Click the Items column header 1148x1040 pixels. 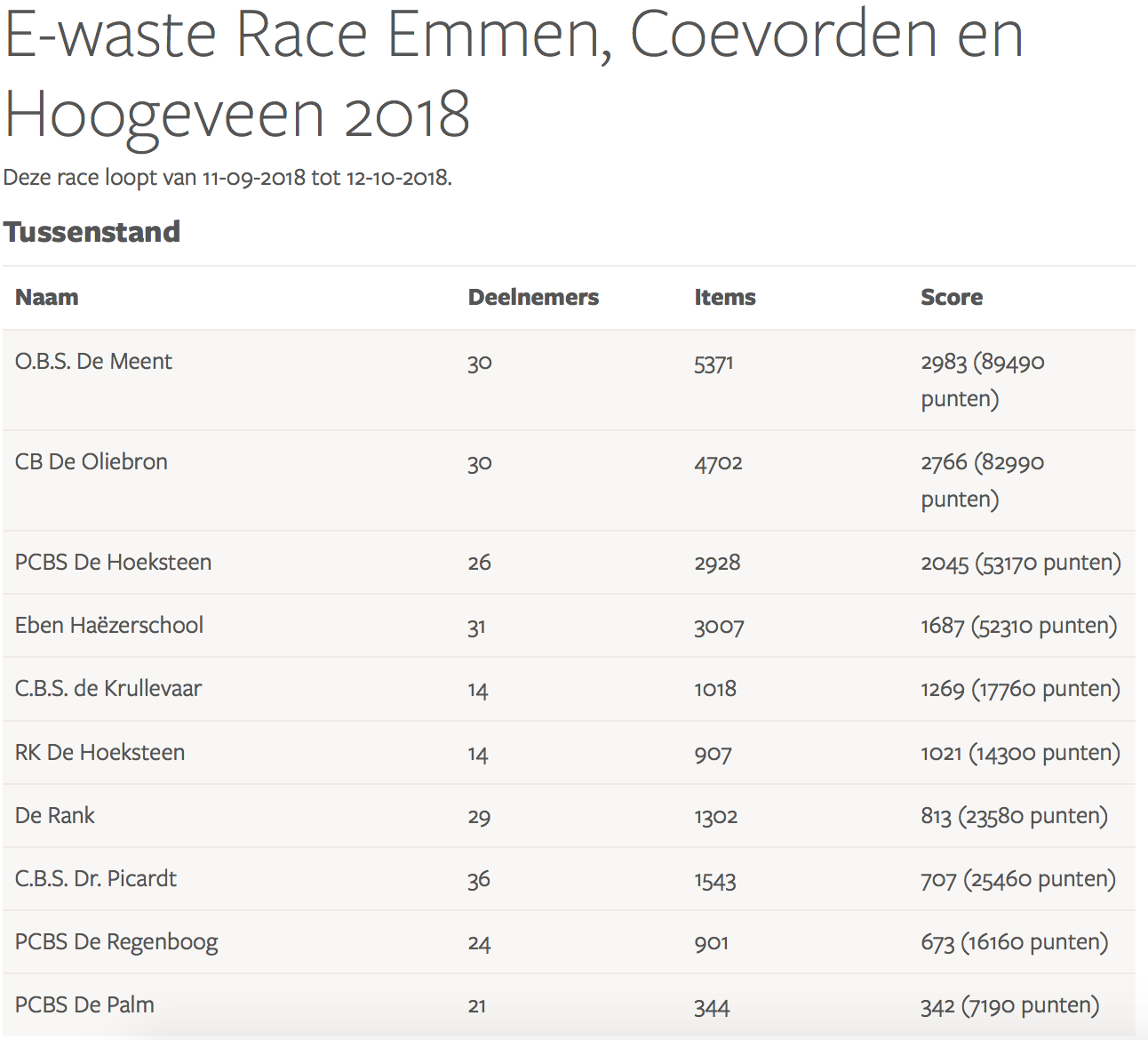click(x=724, y=298)
